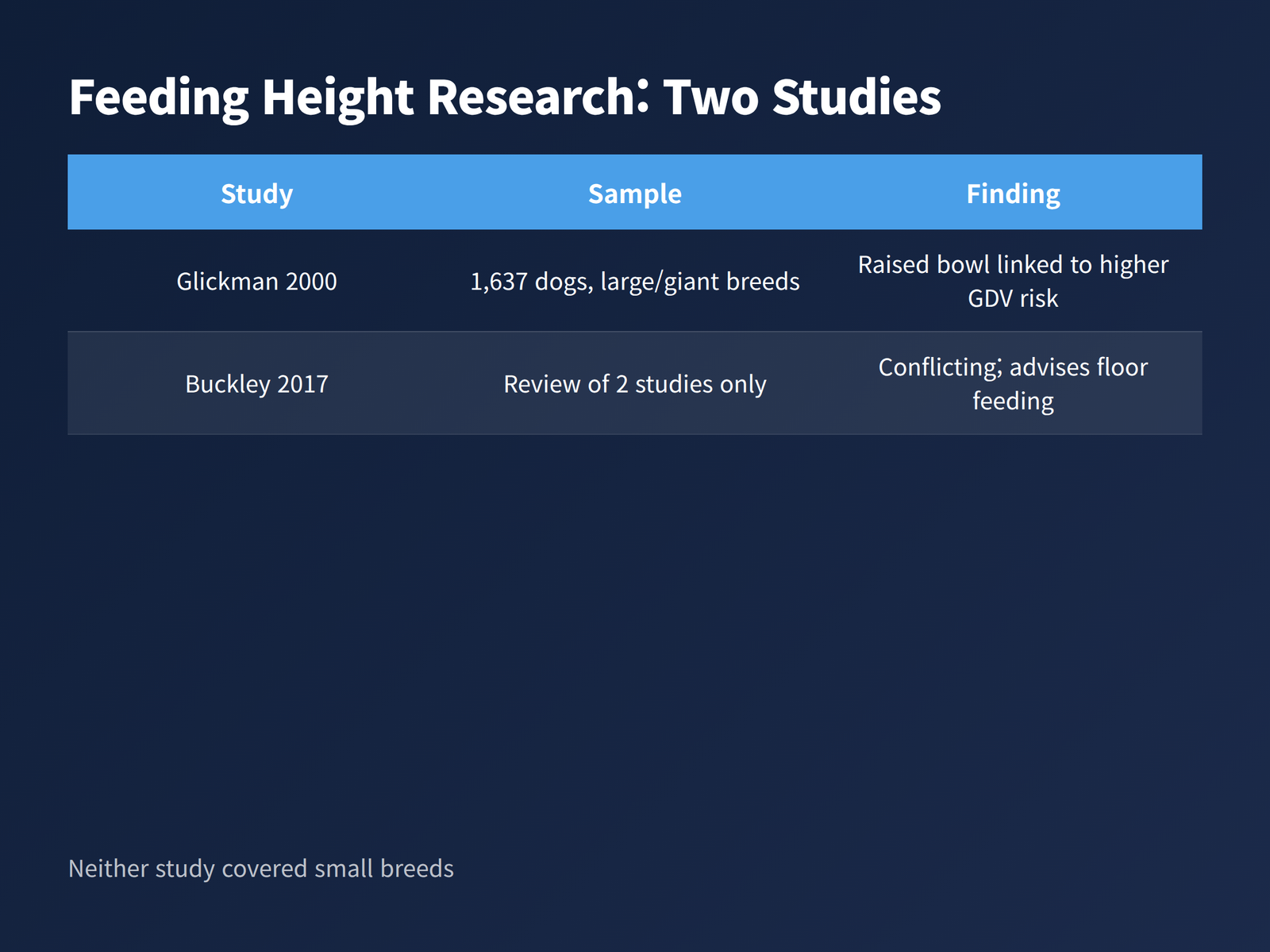This screenshot has height=952, width=1270.
Task: Select the '1,637 dogs, large/giant breeds' cell
Action: 635,281
